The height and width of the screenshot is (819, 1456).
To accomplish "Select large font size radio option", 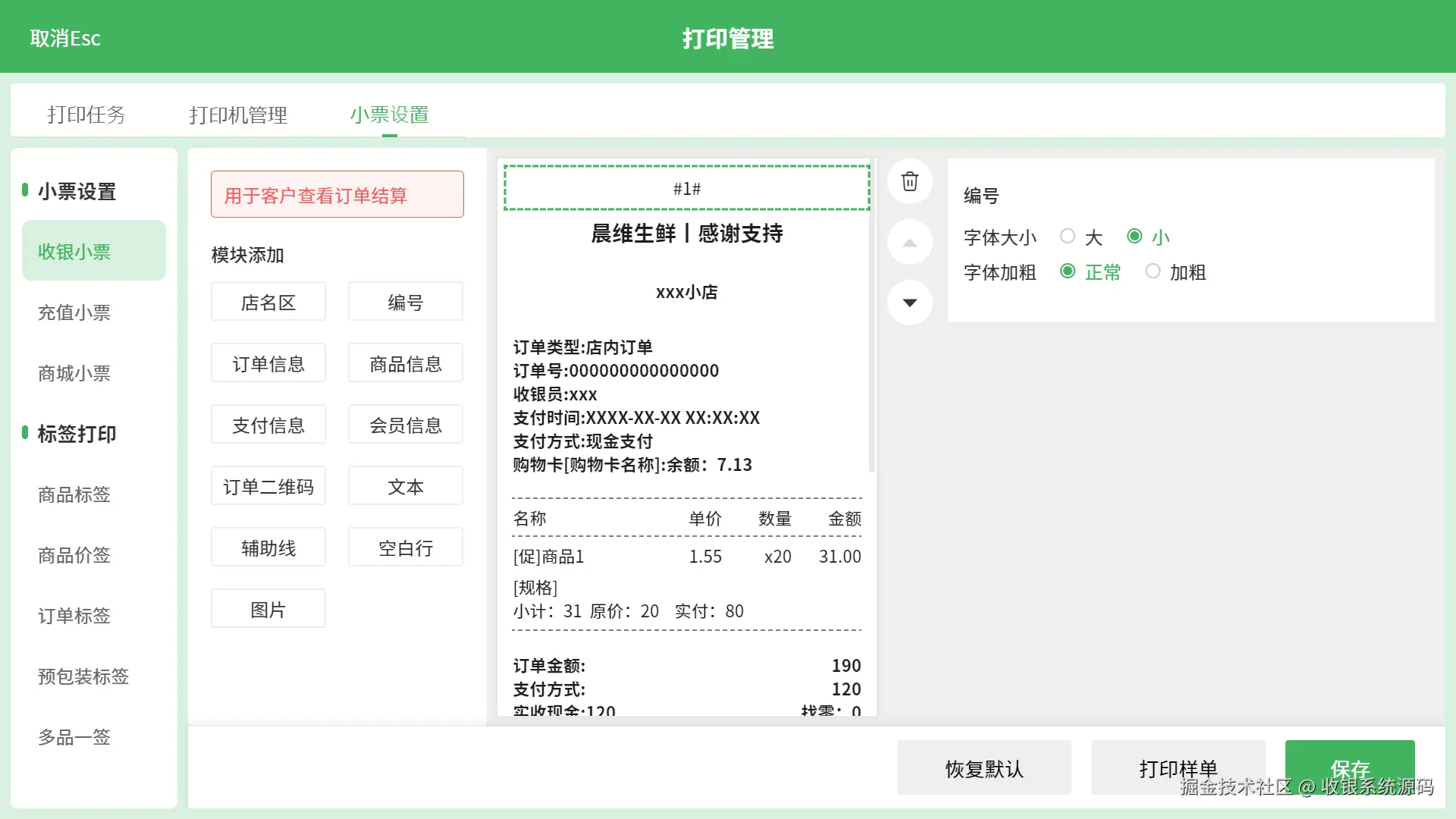I will pyautogui.click(x=1068, y=237).
